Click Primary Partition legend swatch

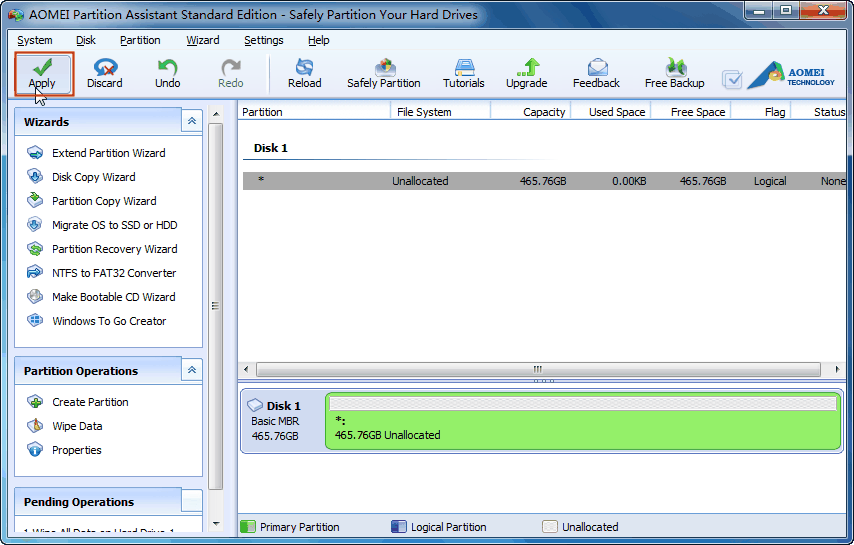click(x=248, y=526)
